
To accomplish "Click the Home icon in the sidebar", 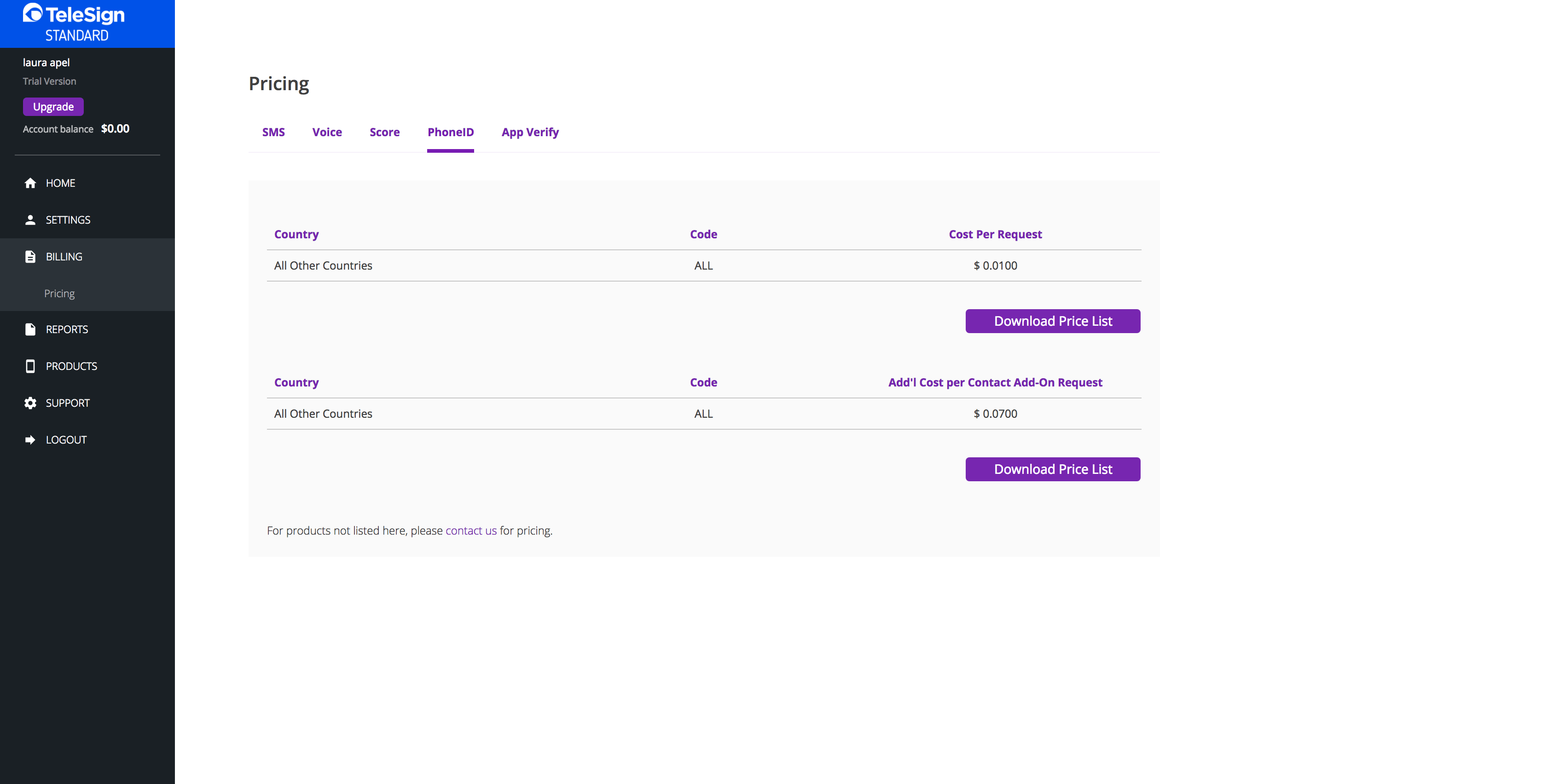I will [30, 183].
